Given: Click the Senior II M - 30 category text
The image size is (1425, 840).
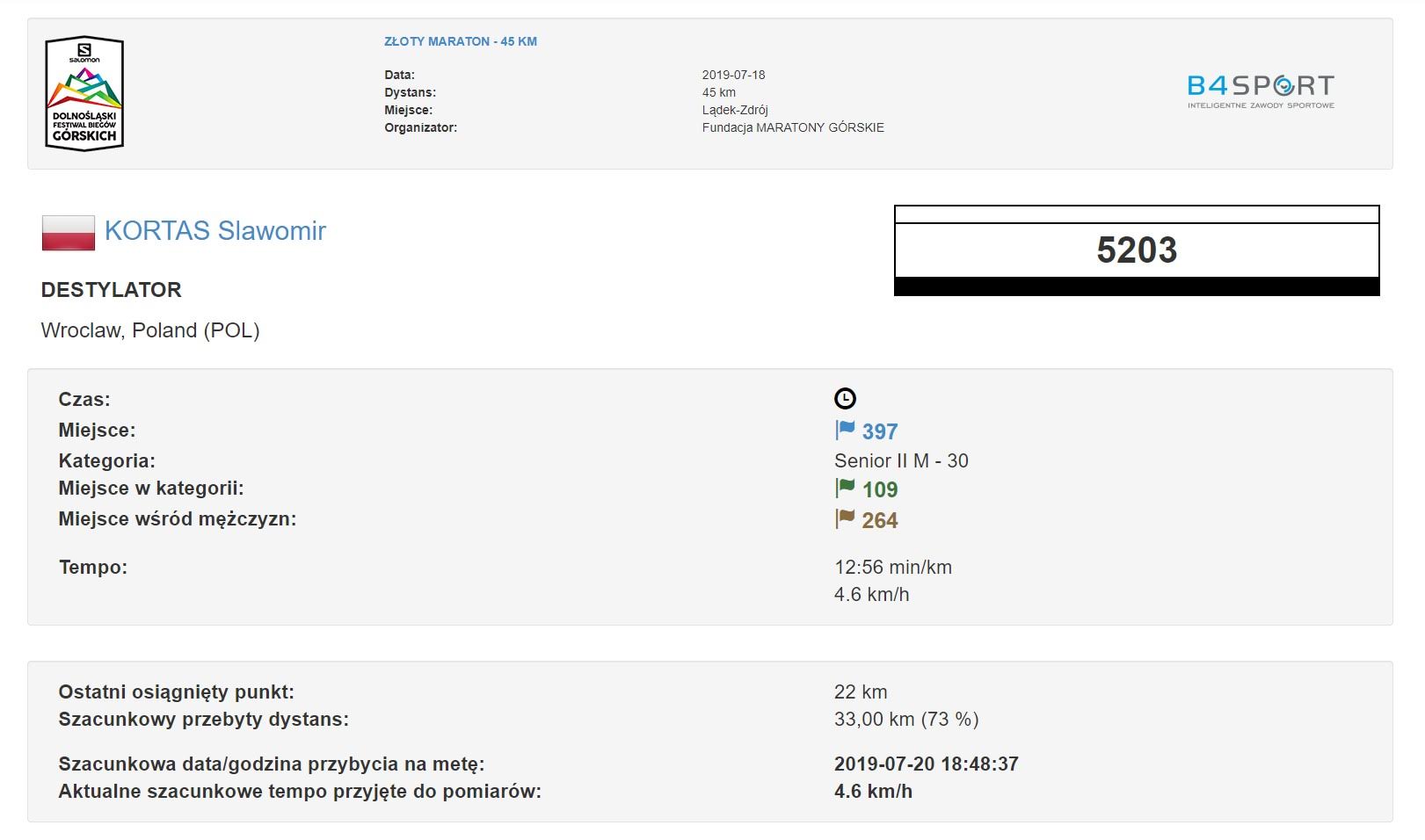Looking at the screenshot, I should click(x=901, y=460).
